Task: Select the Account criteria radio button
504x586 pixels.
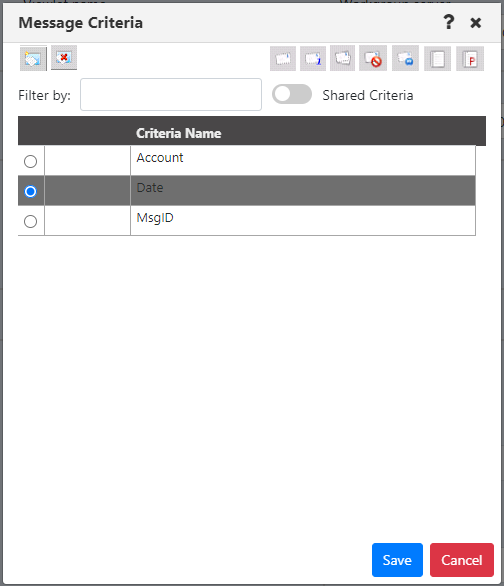Action: tap(30, 161)
